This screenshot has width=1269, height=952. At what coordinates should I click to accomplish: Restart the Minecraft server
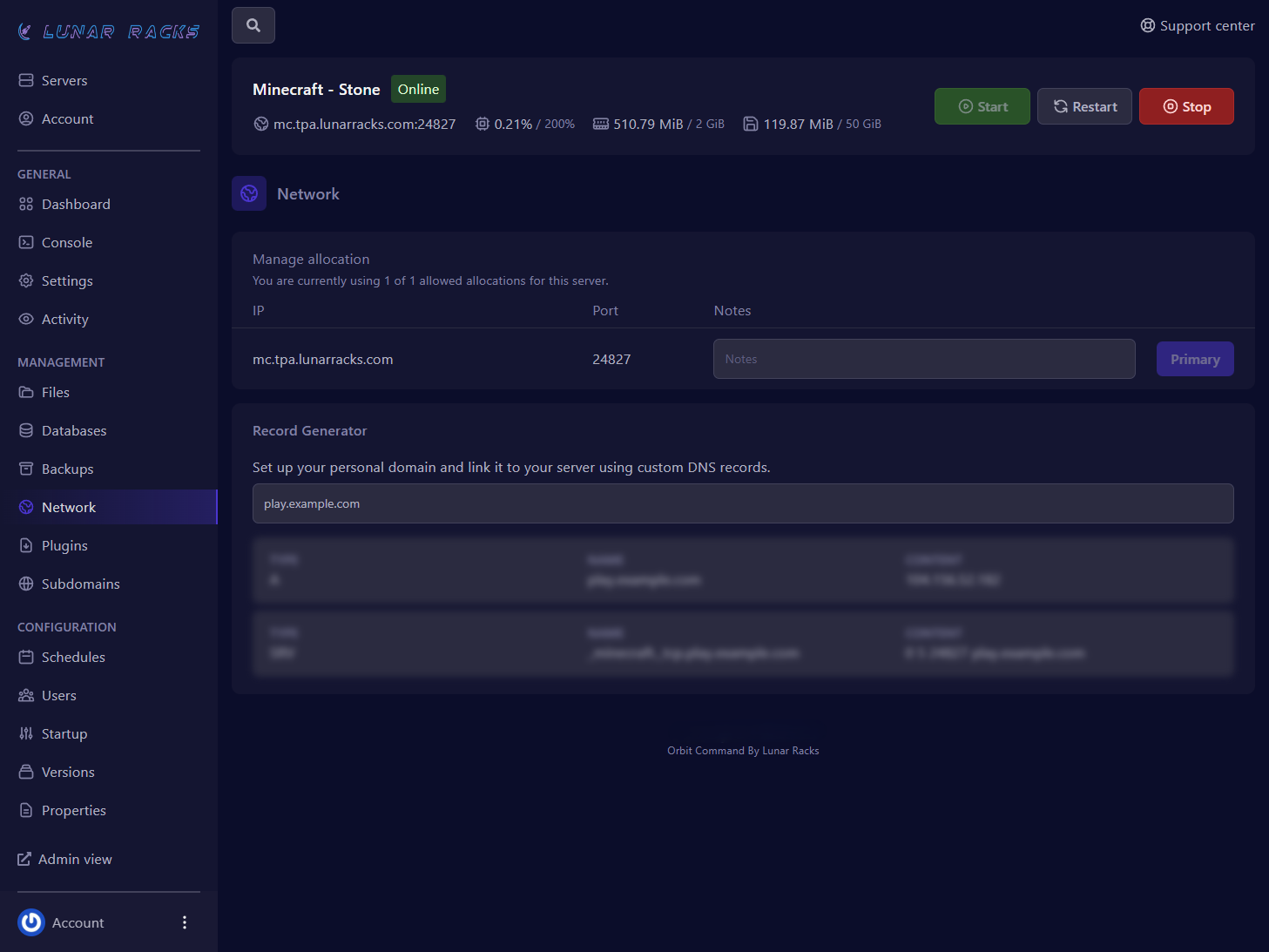1084,106
